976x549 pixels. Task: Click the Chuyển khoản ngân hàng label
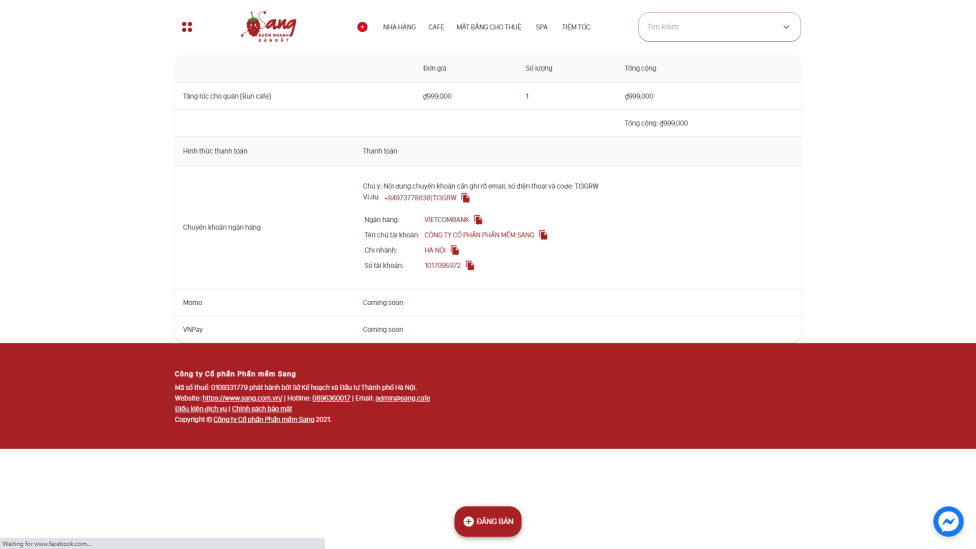click(222, 228)
